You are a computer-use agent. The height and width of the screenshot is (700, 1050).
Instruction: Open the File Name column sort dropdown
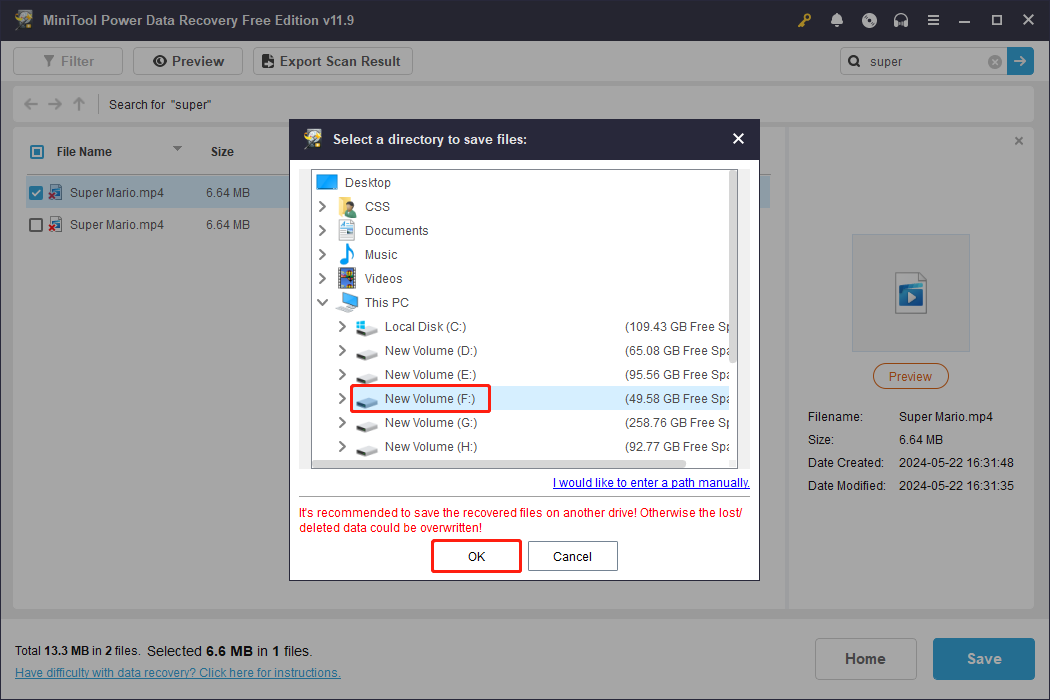click(x=177, y=149)
